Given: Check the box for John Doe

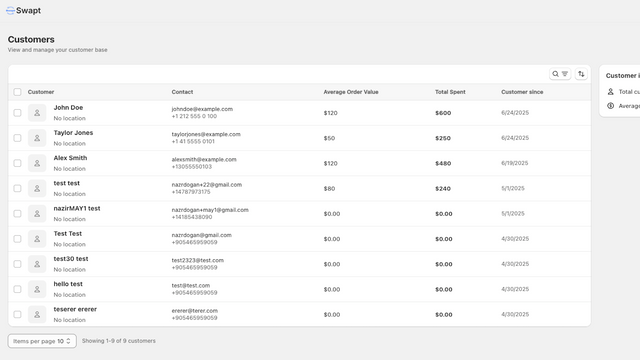Looking at the screenshot, I should click(17, 113).
